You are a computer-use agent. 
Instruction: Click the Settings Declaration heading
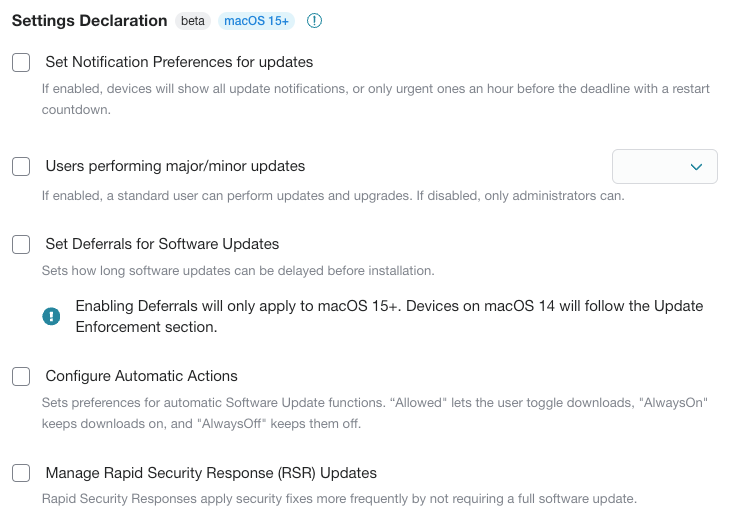coord(90,21)
